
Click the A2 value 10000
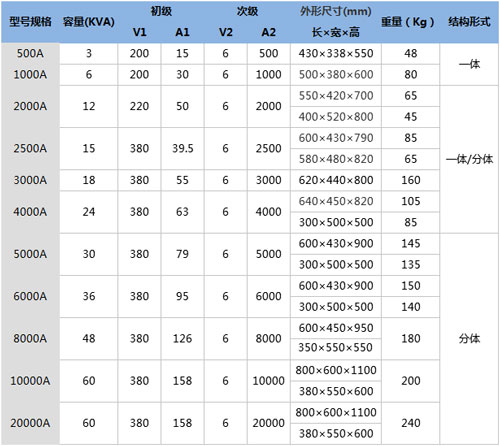pyautogui.click(x=268, y=381)
